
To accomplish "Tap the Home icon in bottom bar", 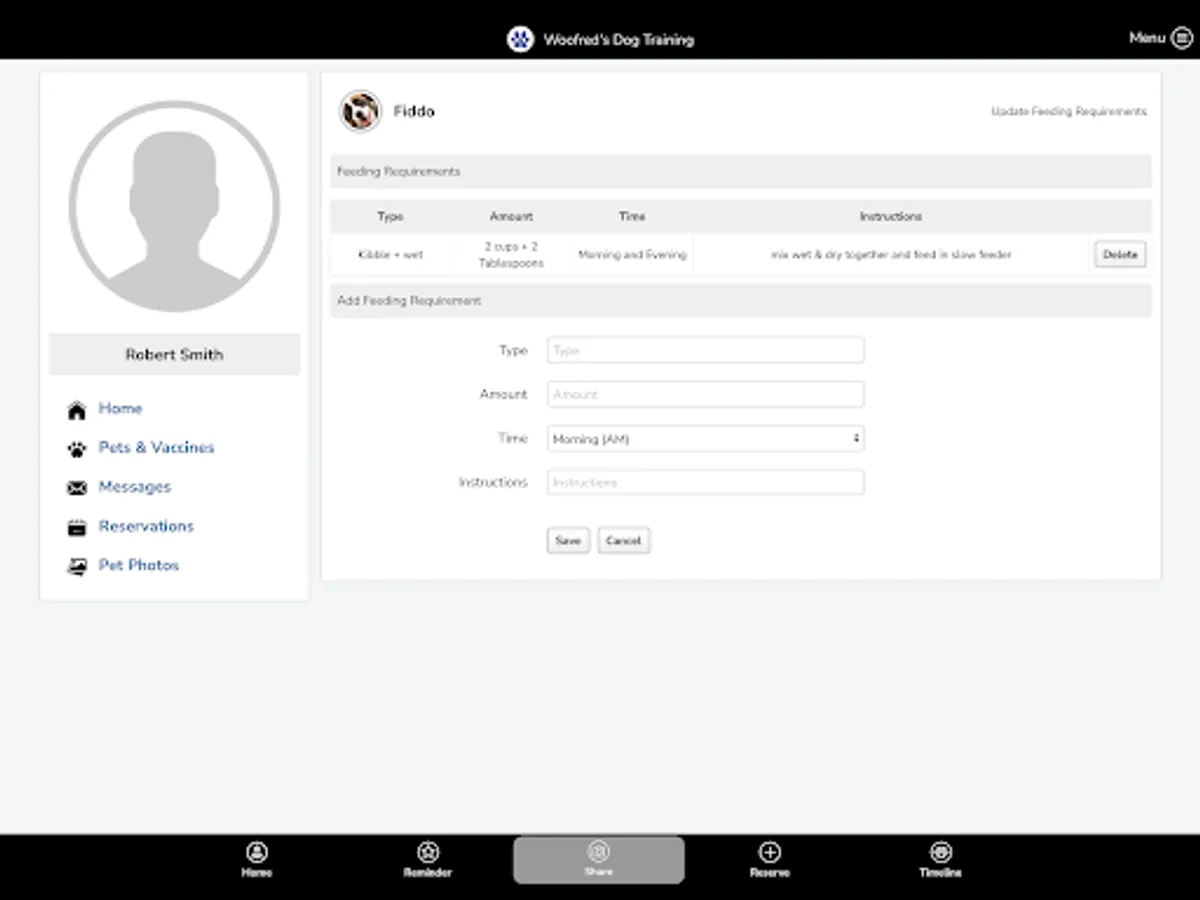I will 257,852.
